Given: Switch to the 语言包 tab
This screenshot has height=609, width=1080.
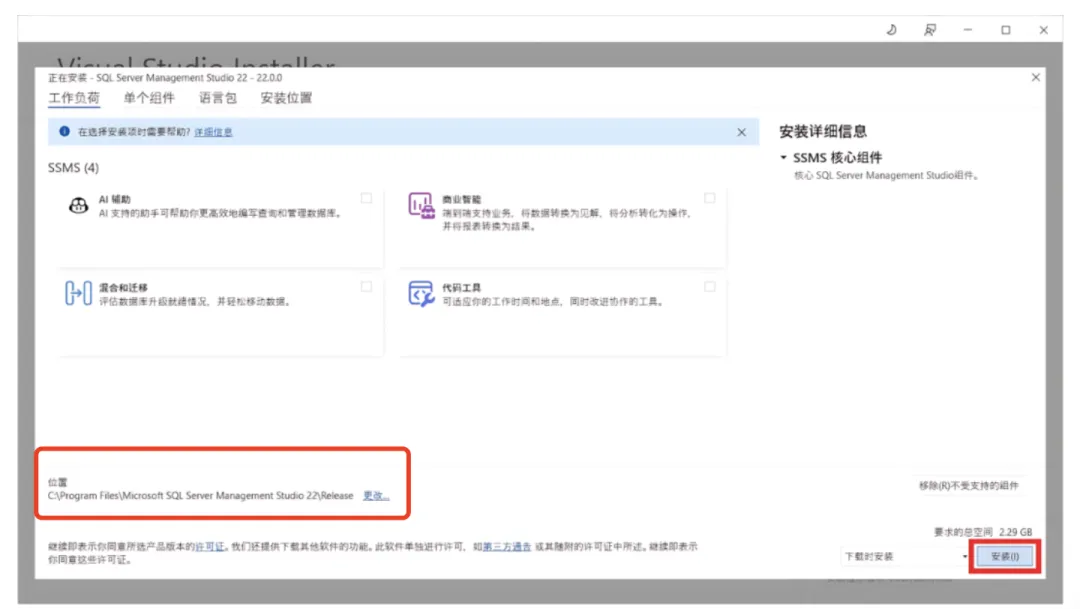Looking at the screenshot, I should coord(218,98).
